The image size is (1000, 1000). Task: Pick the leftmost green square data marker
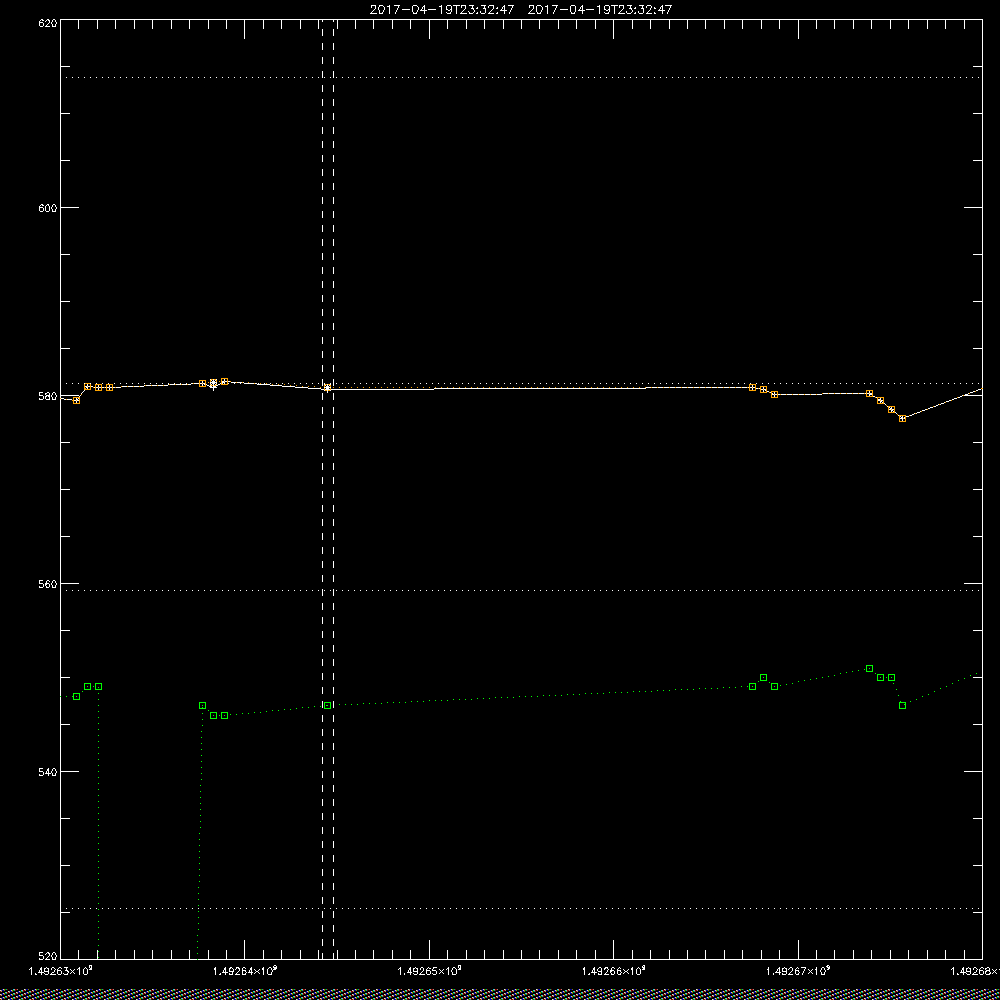[x=77, y=696]
